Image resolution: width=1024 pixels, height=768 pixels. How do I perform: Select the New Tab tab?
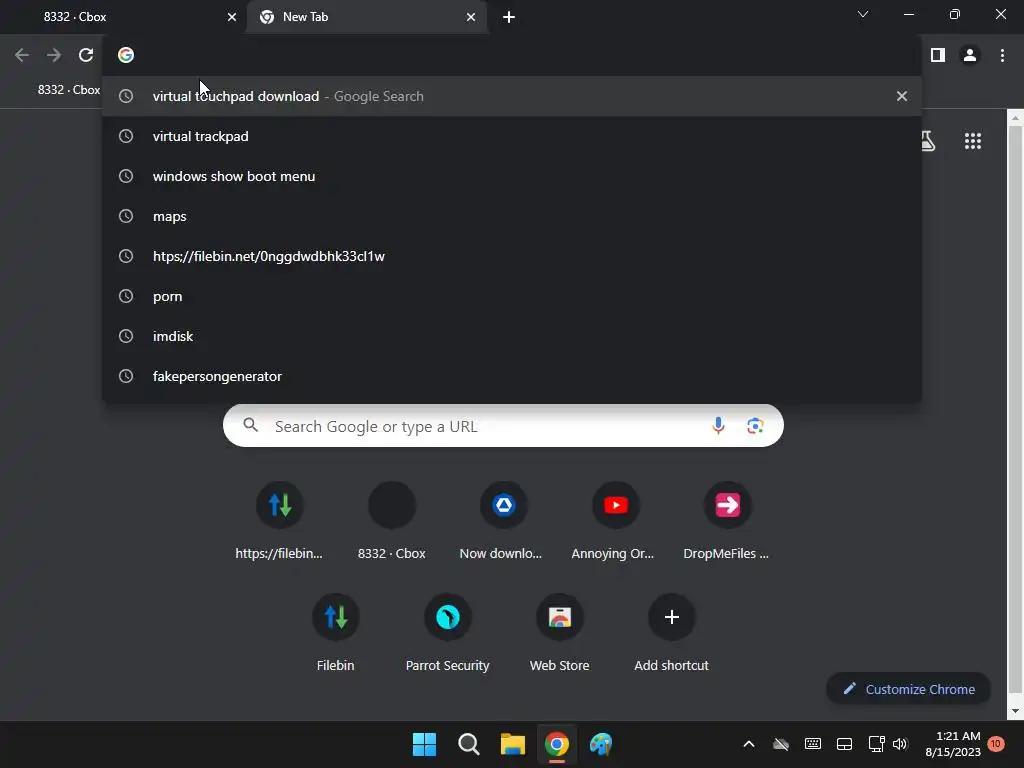366,17
